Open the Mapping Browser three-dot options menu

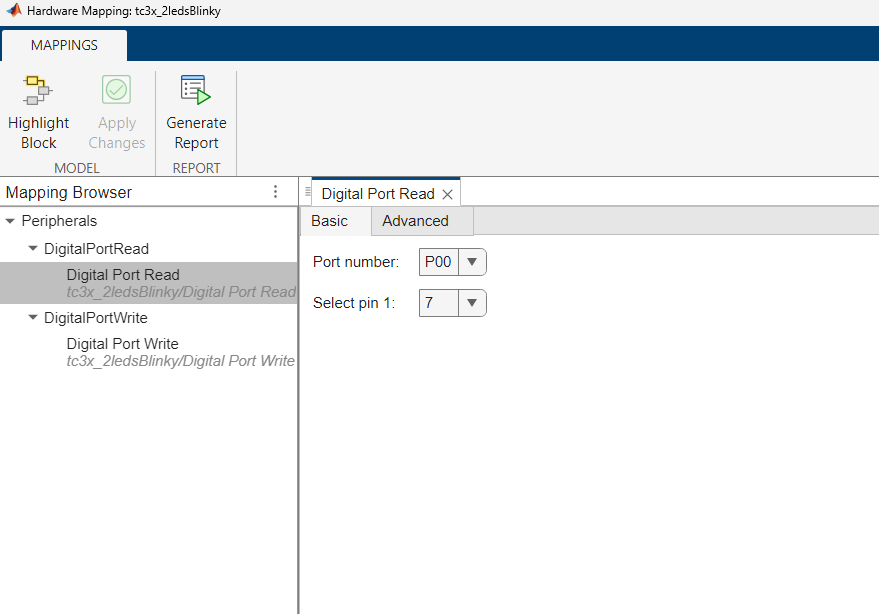(x=276, y=192)
